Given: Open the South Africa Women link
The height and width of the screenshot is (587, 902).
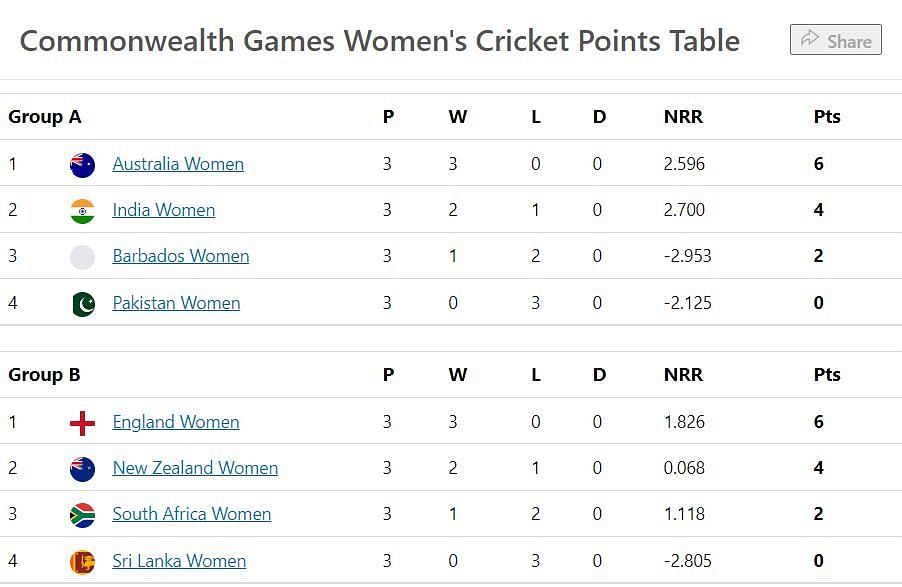Looking at the screenshot, I should pos(192,514).
